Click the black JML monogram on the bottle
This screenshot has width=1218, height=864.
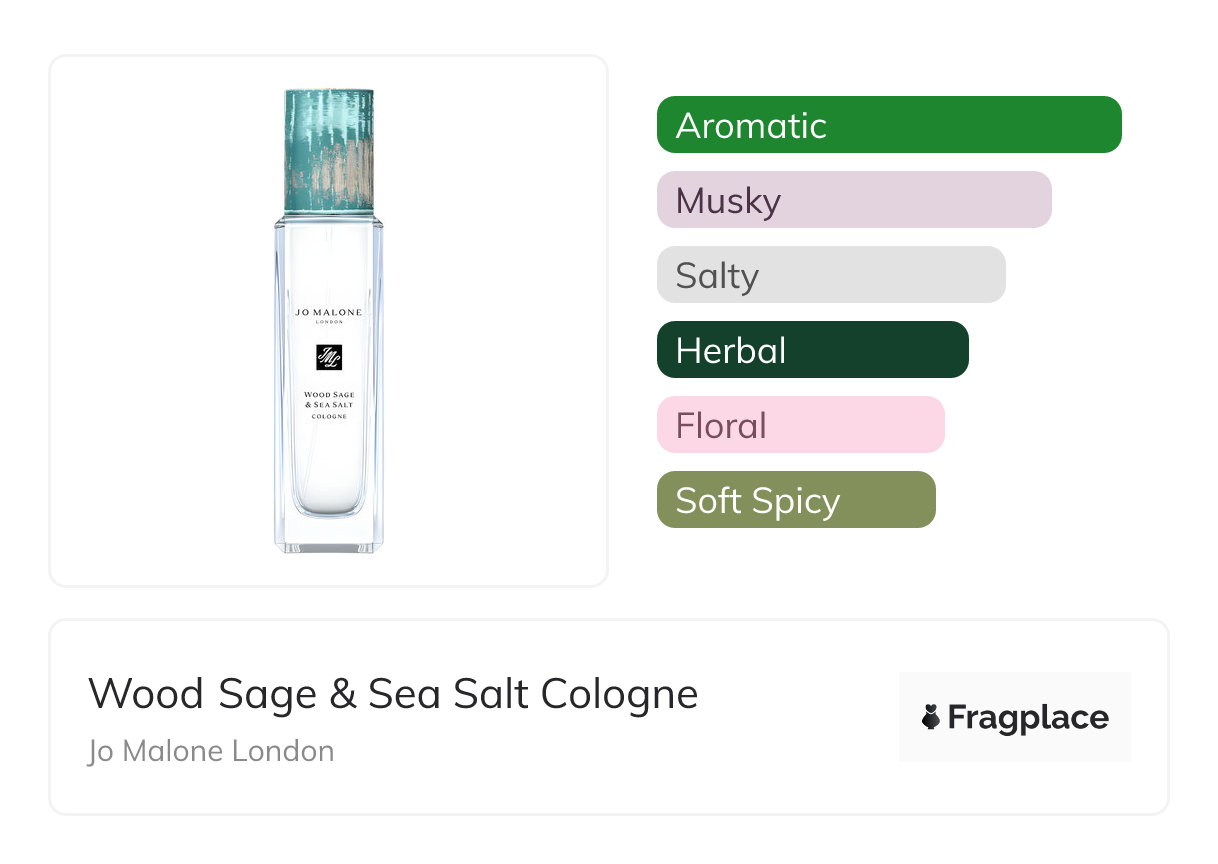click(329, 357)
